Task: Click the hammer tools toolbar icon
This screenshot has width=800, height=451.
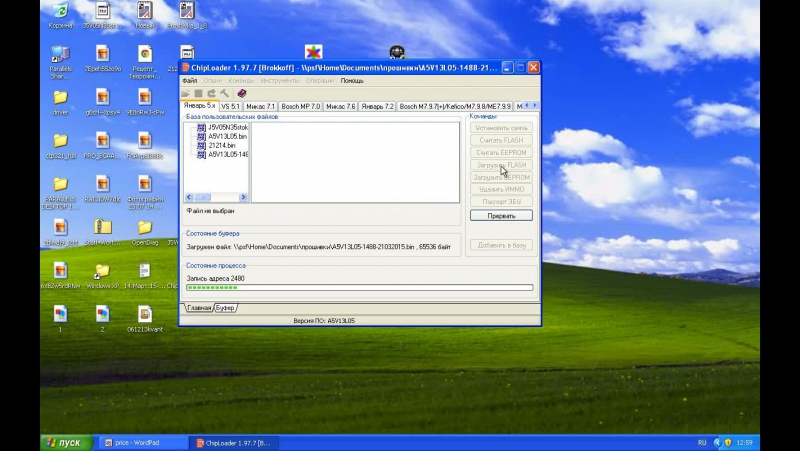Action: pos(224,93)
